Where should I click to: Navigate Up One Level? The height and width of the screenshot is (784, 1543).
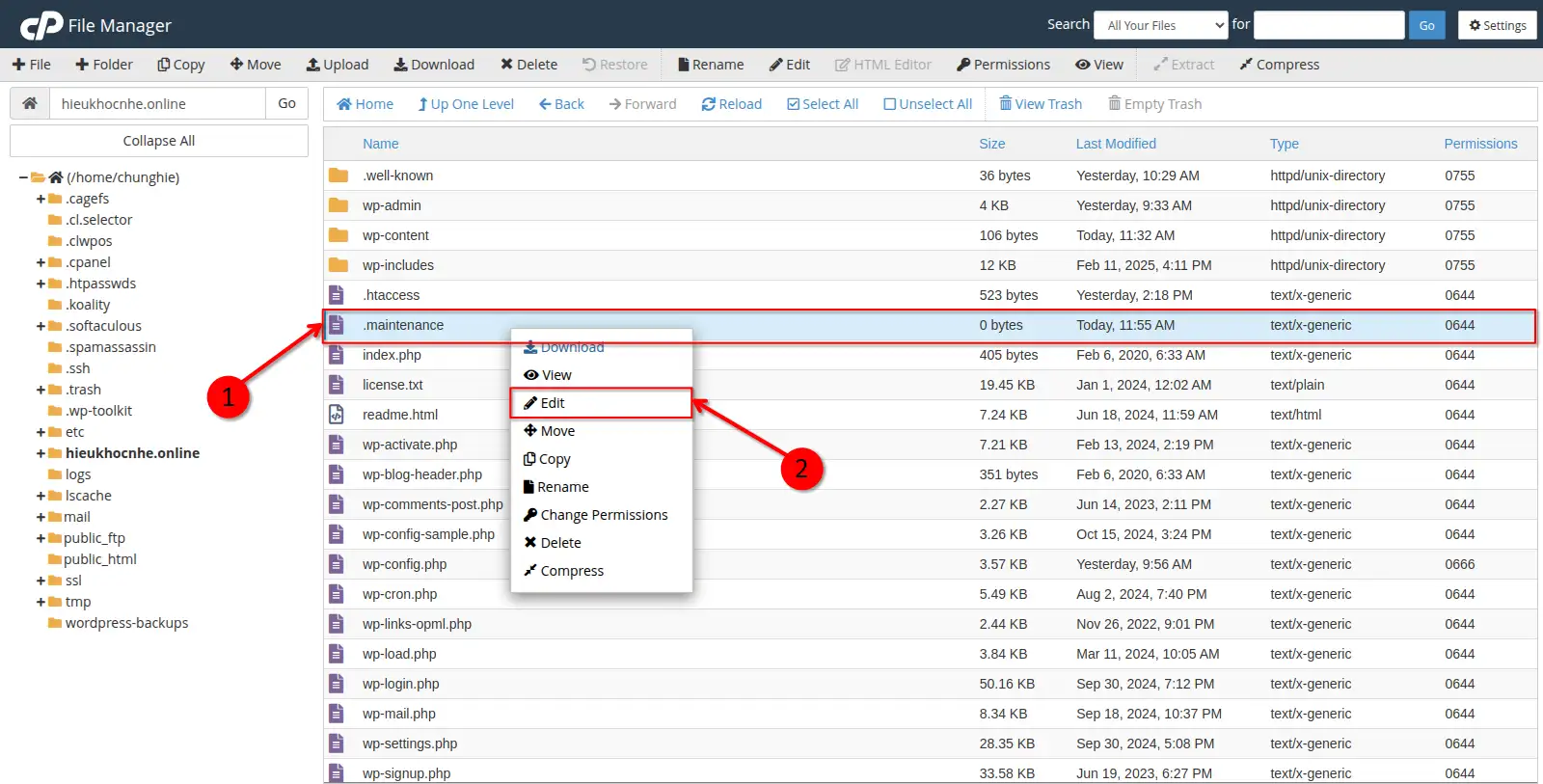tap(466, 104)
